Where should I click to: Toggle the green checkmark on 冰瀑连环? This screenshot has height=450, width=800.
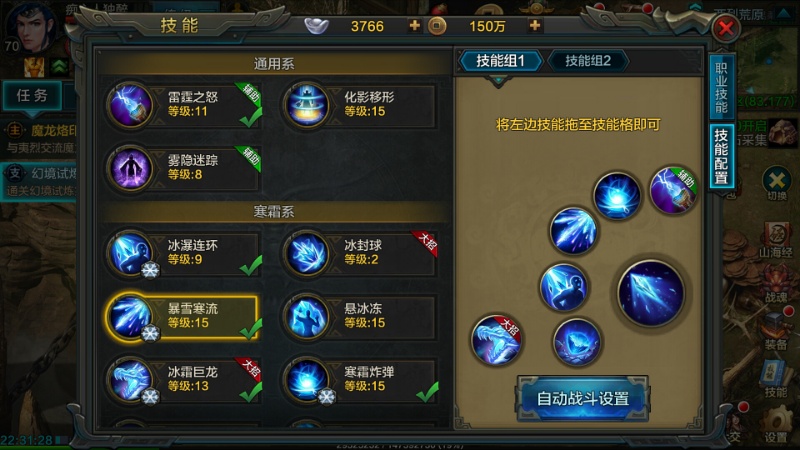(251, 265)
